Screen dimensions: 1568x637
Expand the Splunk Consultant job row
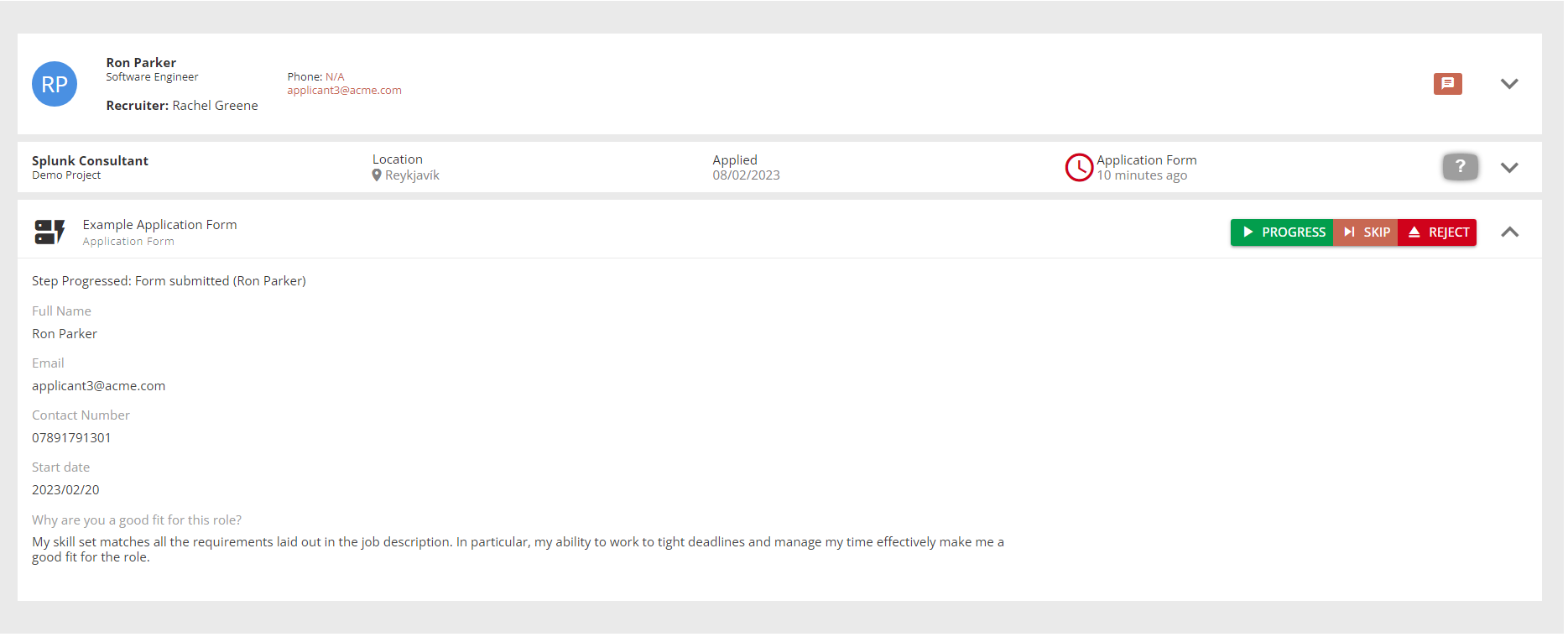1508,167
